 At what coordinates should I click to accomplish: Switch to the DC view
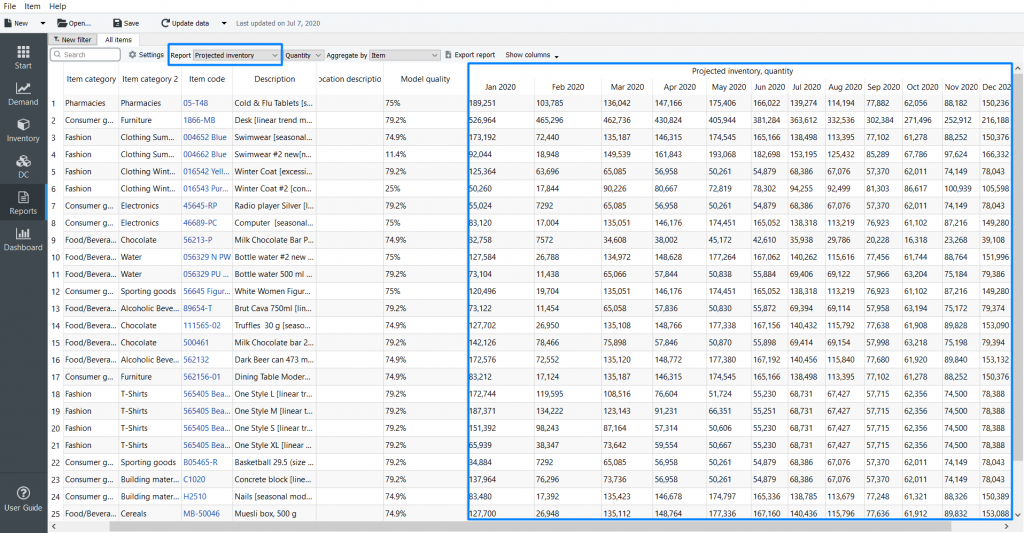23,166
